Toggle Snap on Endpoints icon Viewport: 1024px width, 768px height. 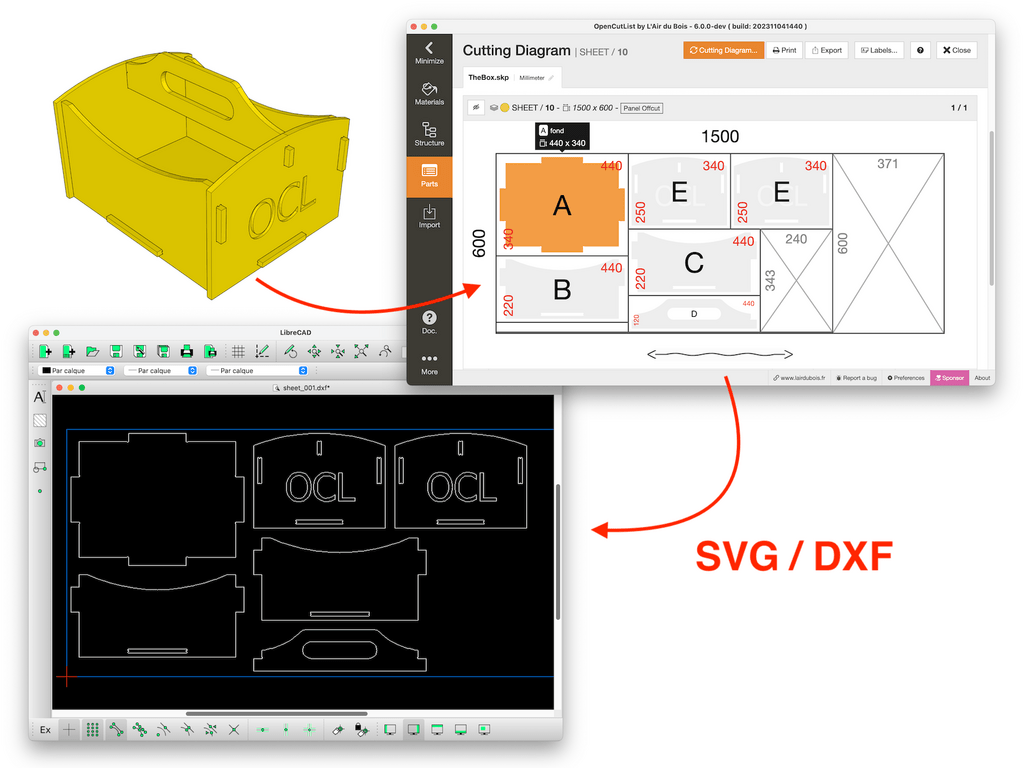click(116, 729)
